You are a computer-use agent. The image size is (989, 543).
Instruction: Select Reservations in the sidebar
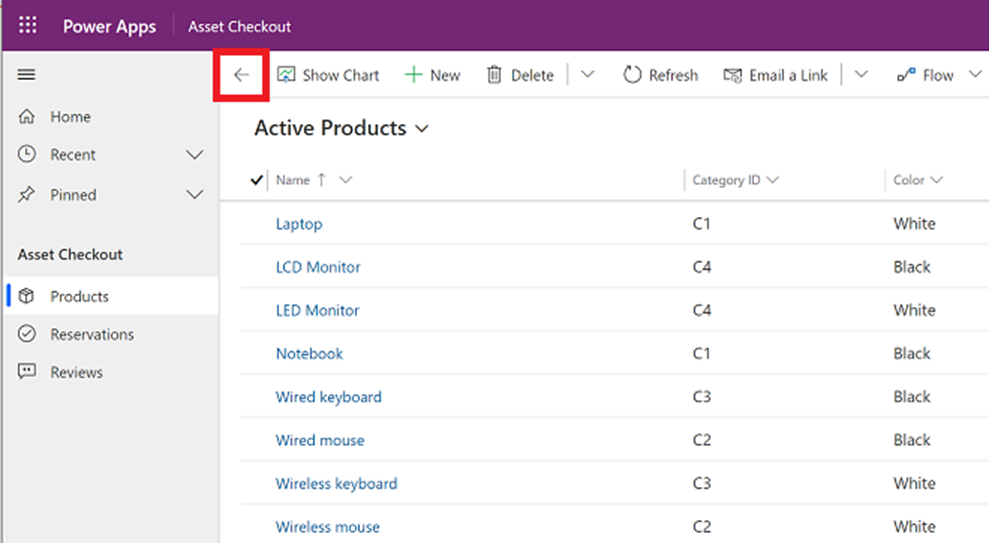(x=91, y=334)
